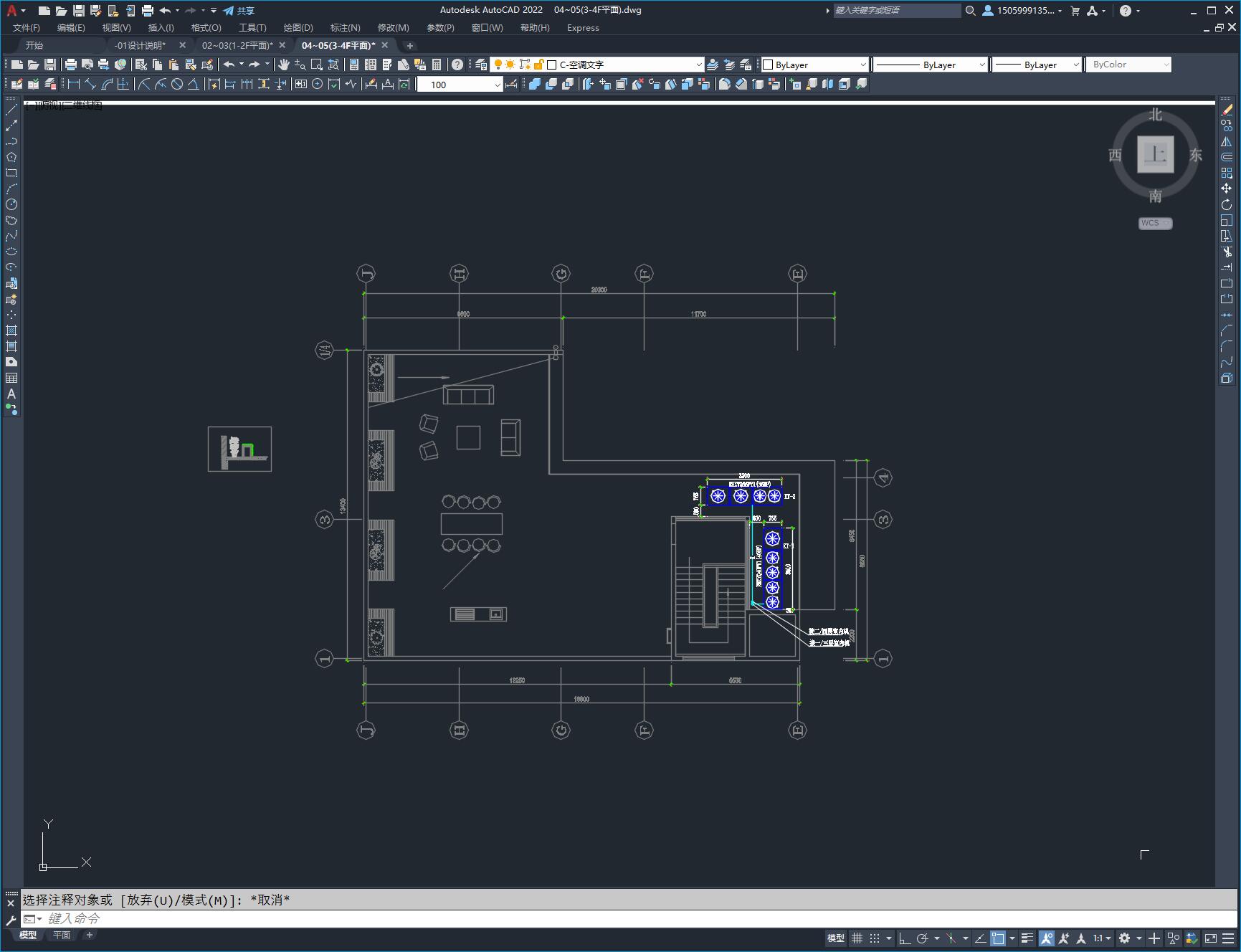The image size is (1241, 952).
Task: Select the Erase tool in the modify toolbar
Action: pos(1227,110)
